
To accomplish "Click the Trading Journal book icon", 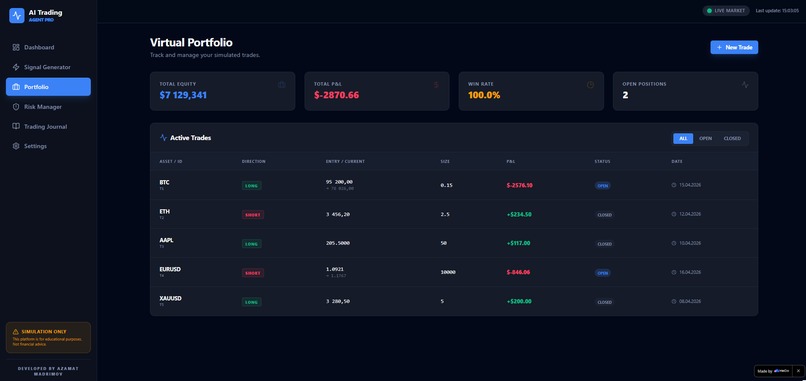I will [16, 126].
